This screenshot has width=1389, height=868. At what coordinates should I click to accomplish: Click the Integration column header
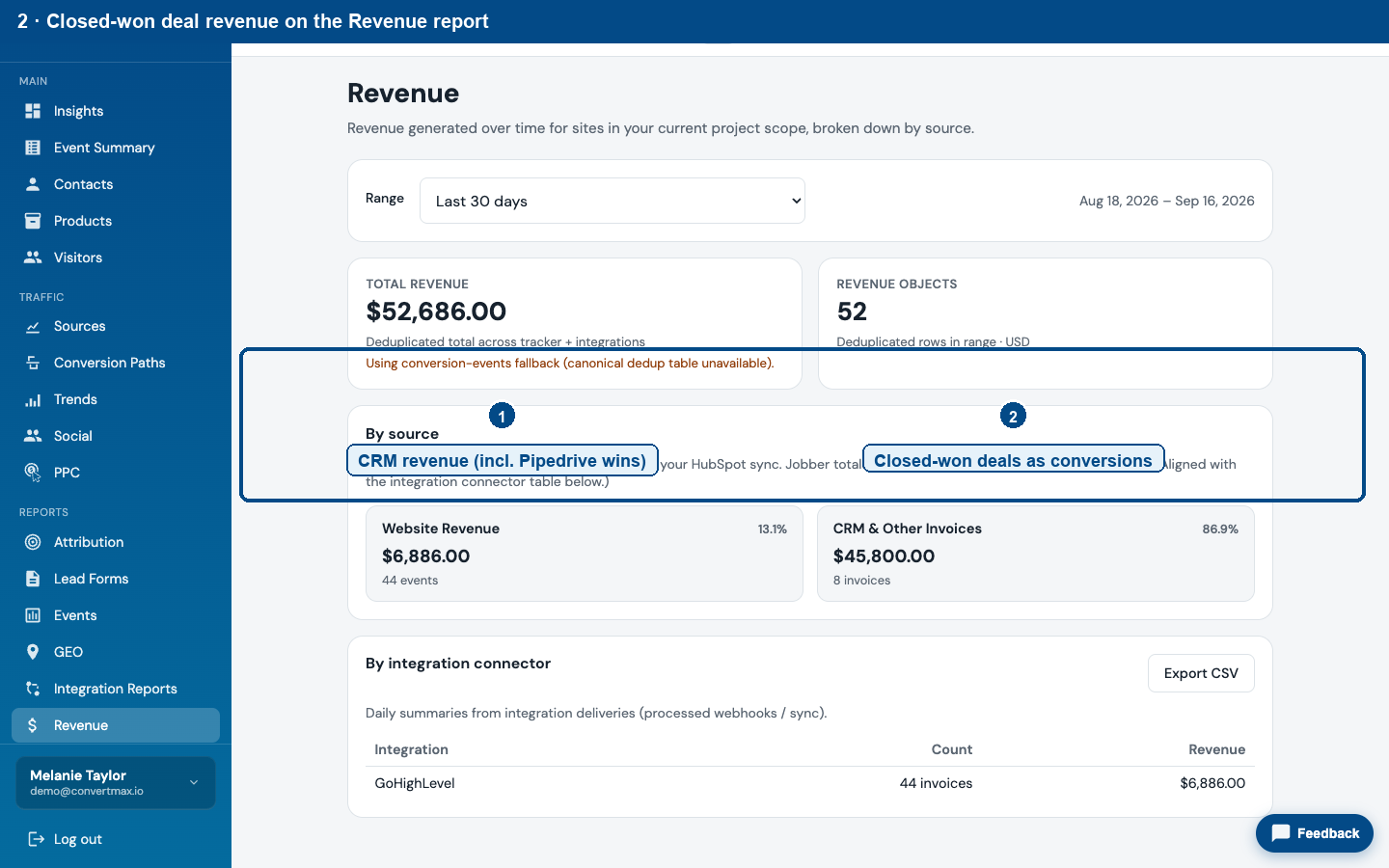pos(411,749)
